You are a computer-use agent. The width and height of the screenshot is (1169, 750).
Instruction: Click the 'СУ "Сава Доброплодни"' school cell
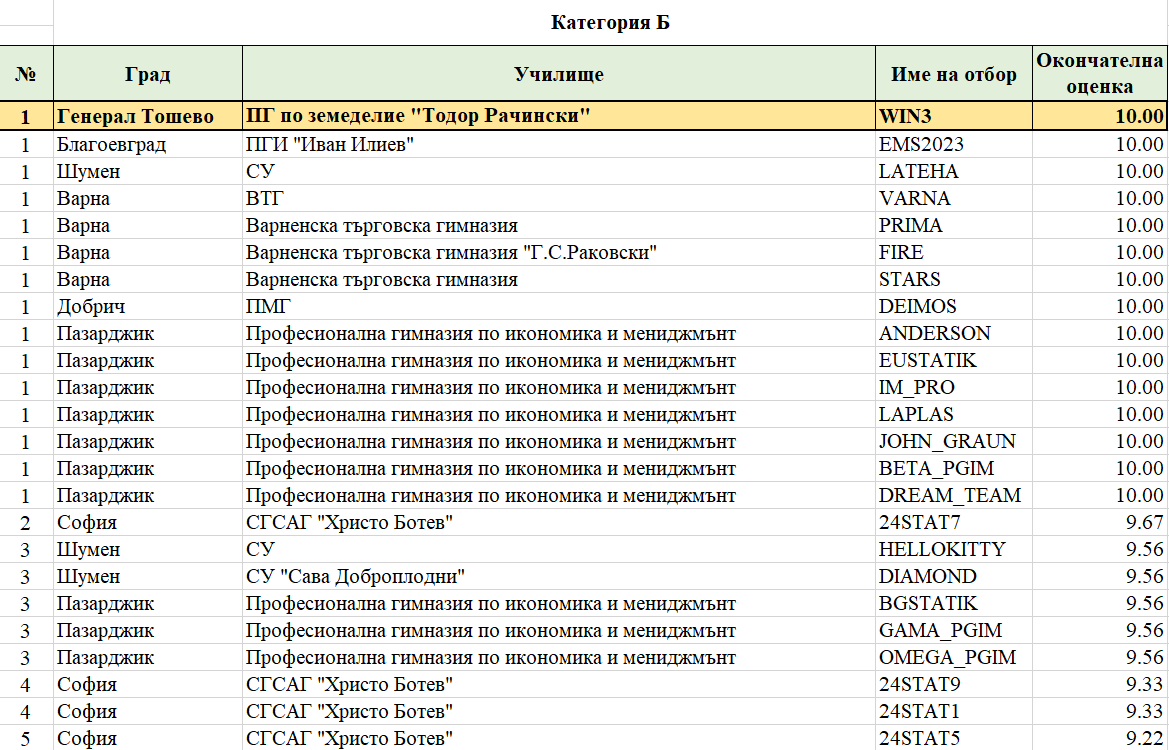tap(558, 576)
